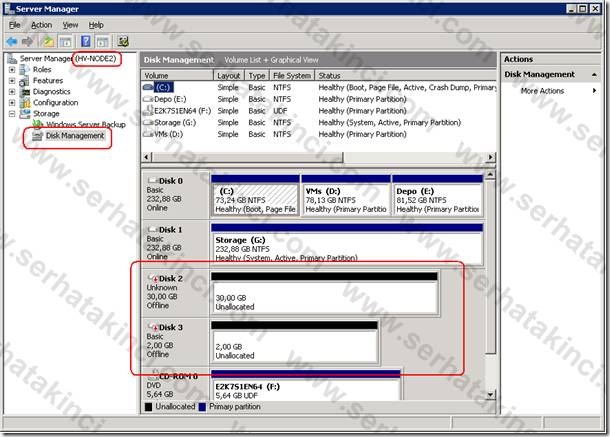The height and width of the screenshot is (437, 610).
Task: Sort by the File System column header
Action: (x=292, y=75)
